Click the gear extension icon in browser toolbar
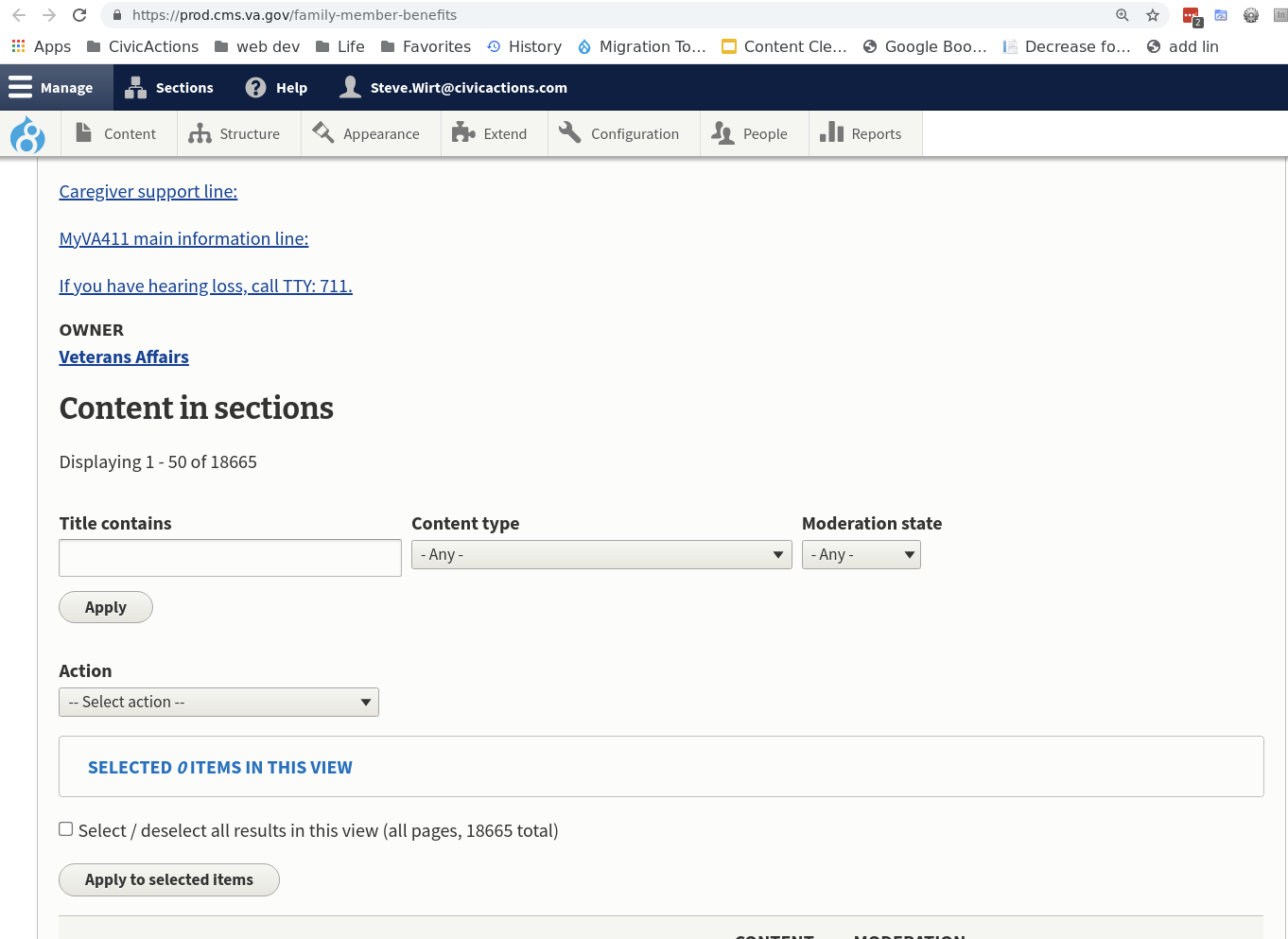 click(x=1251, y=15)
